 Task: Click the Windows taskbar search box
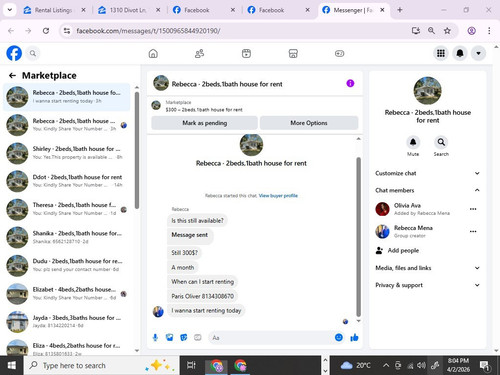coord(102,365)
